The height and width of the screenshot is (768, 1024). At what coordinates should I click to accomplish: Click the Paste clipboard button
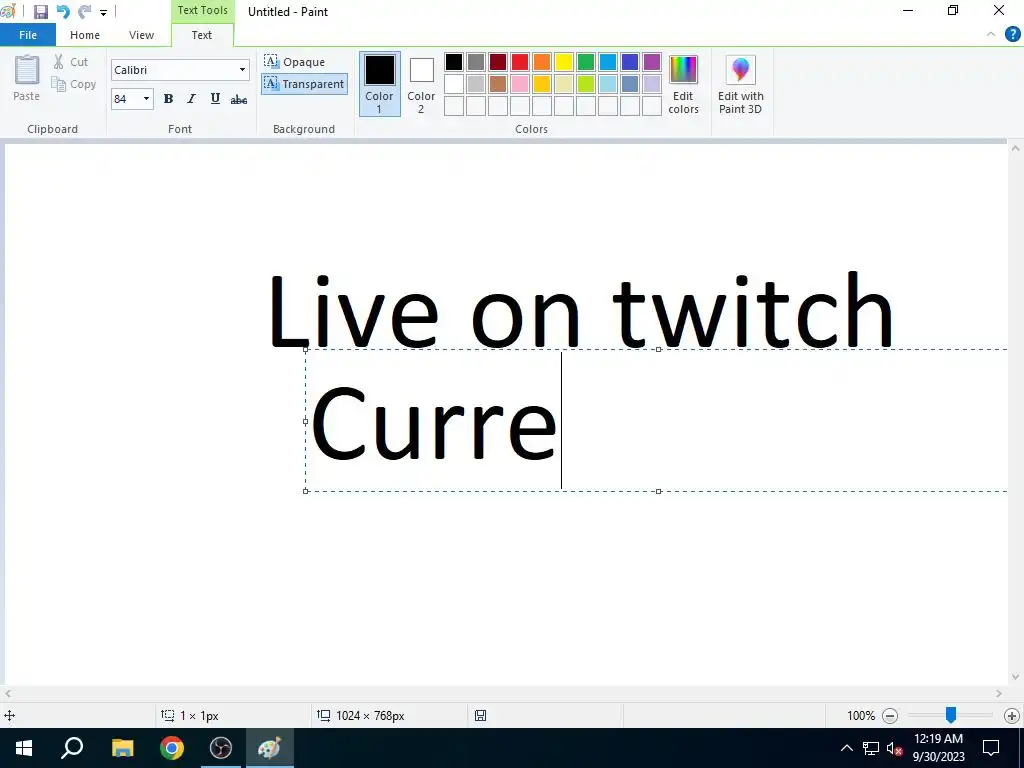click(x=27, y=78)
